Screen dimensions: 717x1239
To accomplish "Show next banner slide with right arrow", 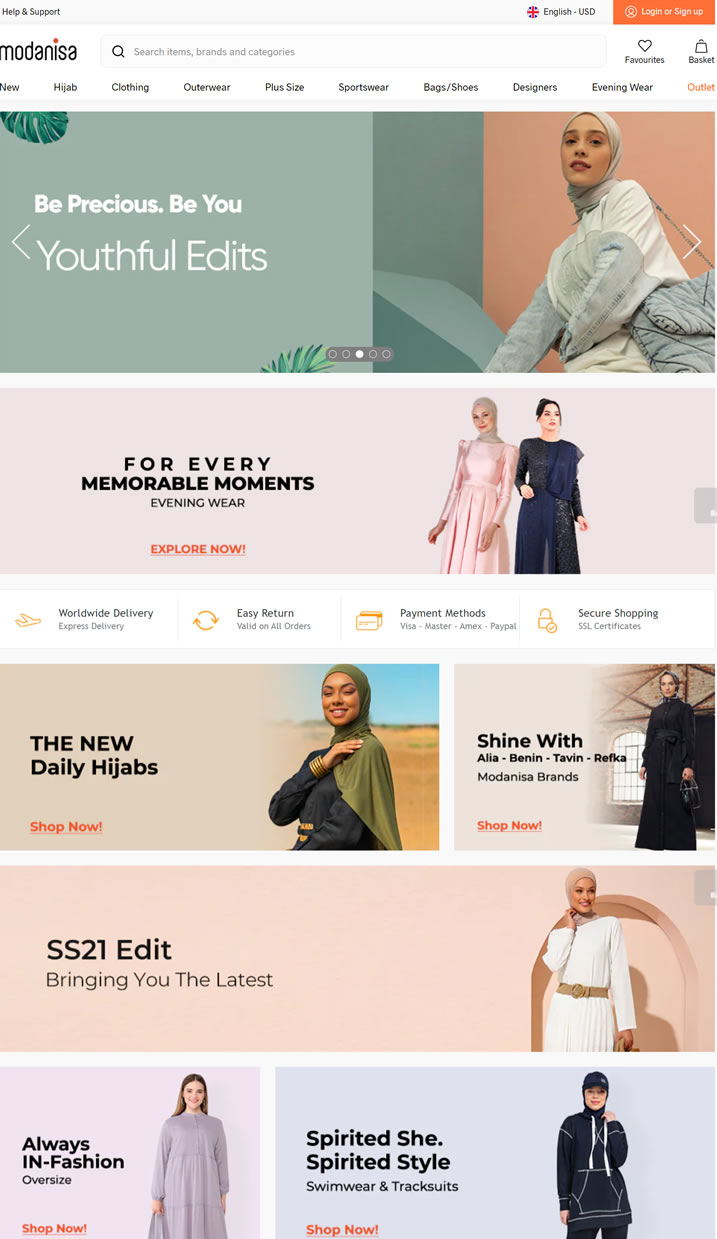I will point(692,242).
